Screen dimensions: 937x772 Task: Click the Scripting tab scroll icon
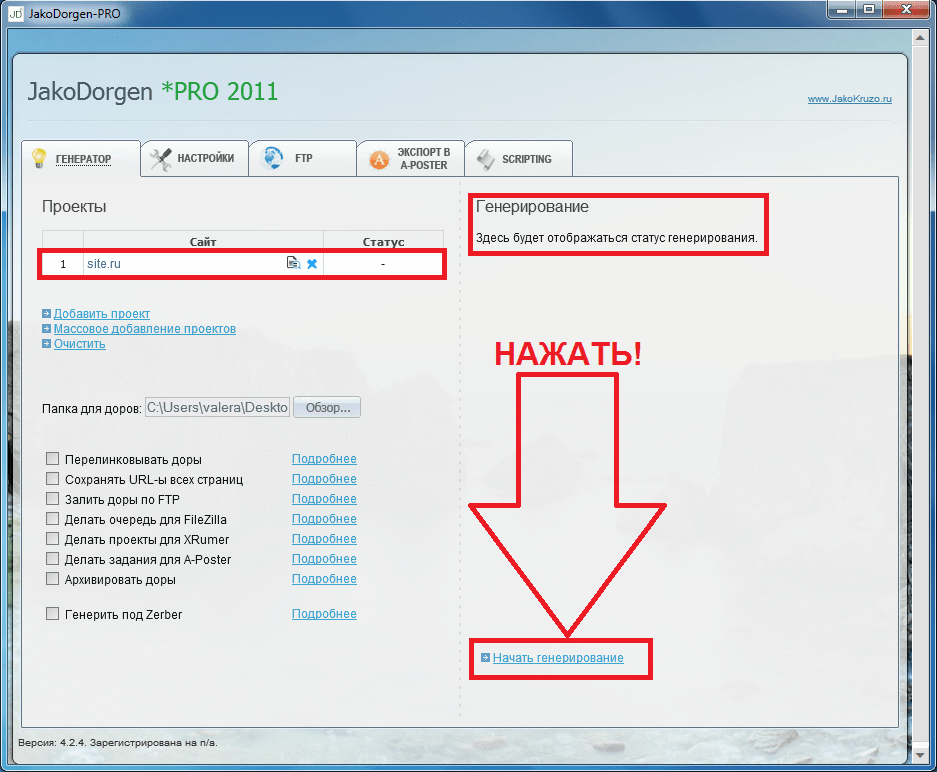click(485, 160)
